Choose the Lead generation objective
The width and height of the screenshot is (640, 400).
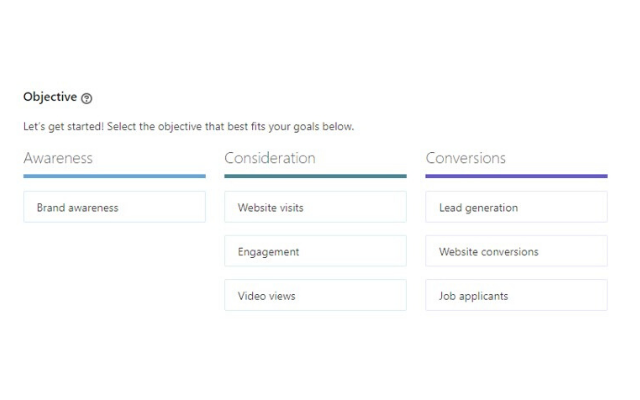pyautogui.click(x=516, y=207)
